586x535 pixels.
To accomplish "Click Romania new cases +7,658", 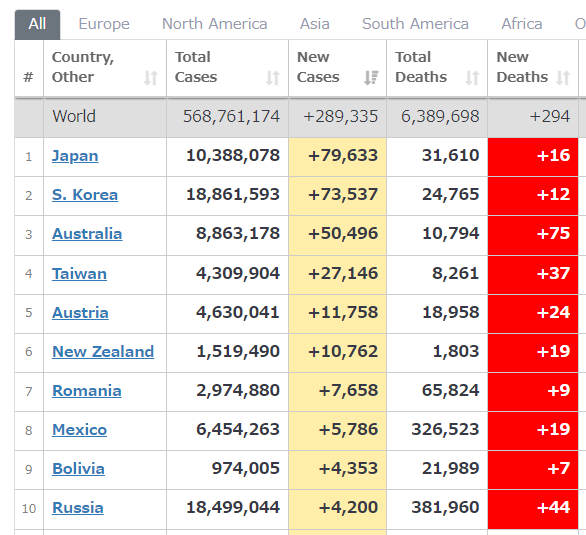I will point(348,390).
